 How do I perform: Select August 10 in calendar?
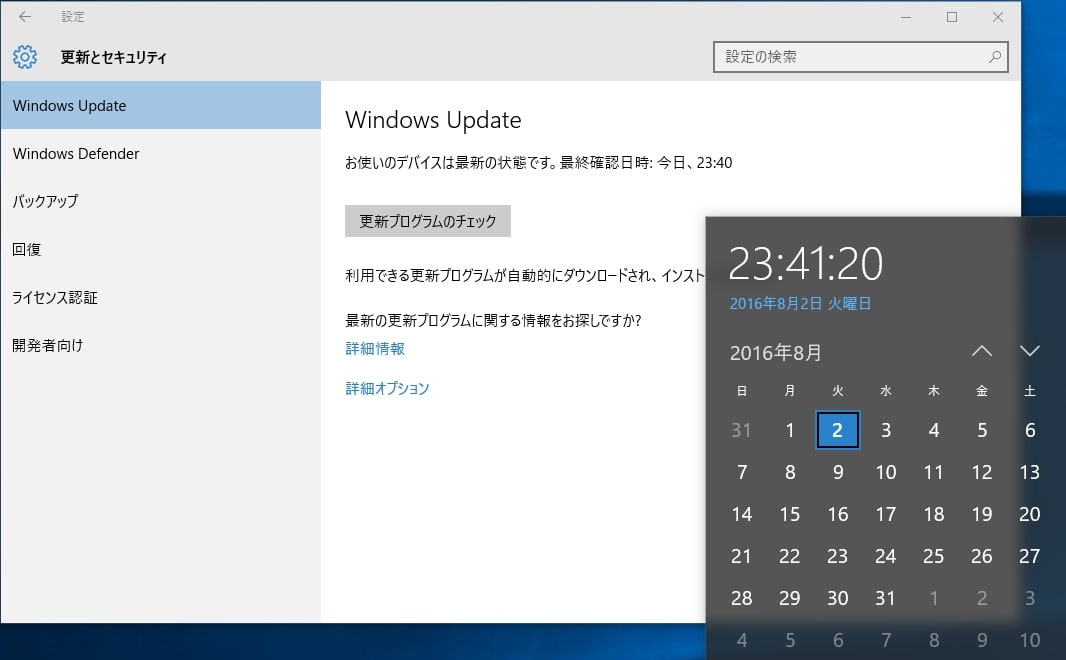tap(886, 472)
